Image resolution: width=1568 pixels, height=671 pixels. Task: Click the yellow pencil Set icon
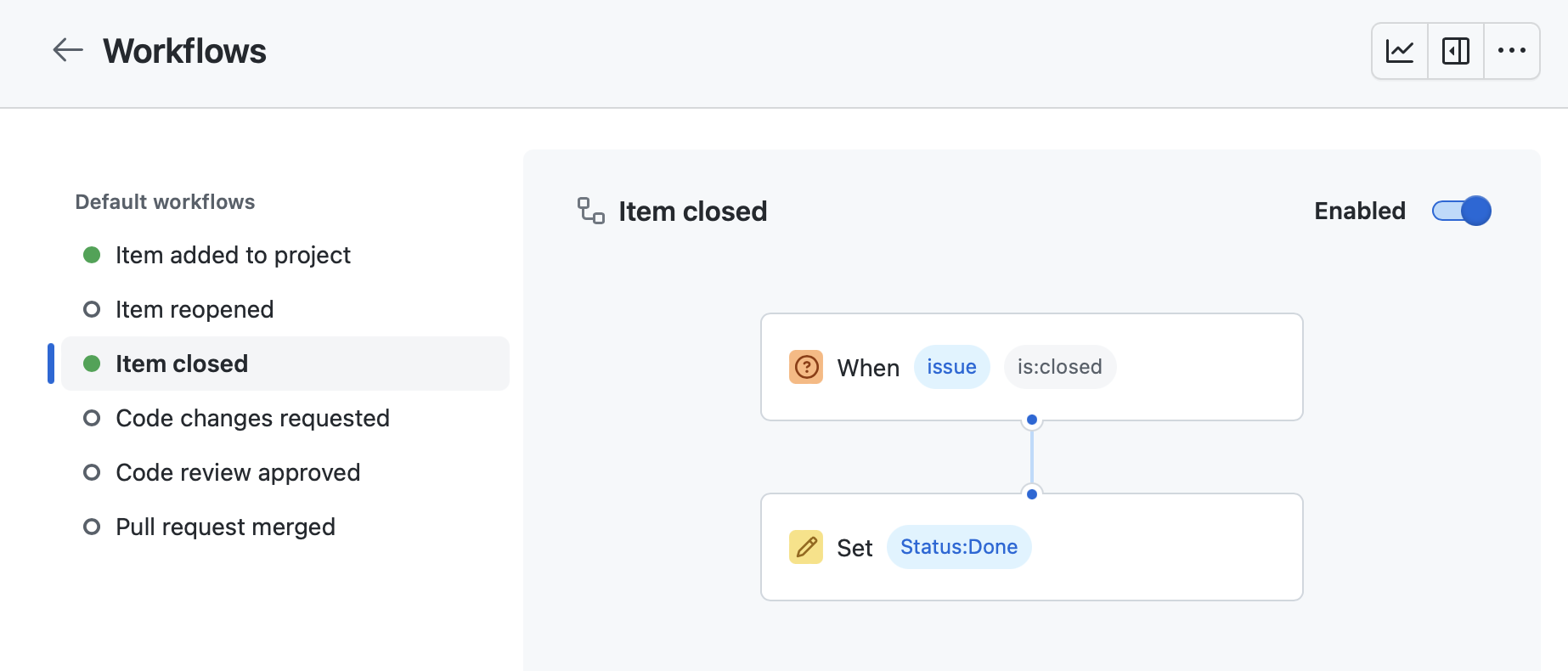pos(806,547)
